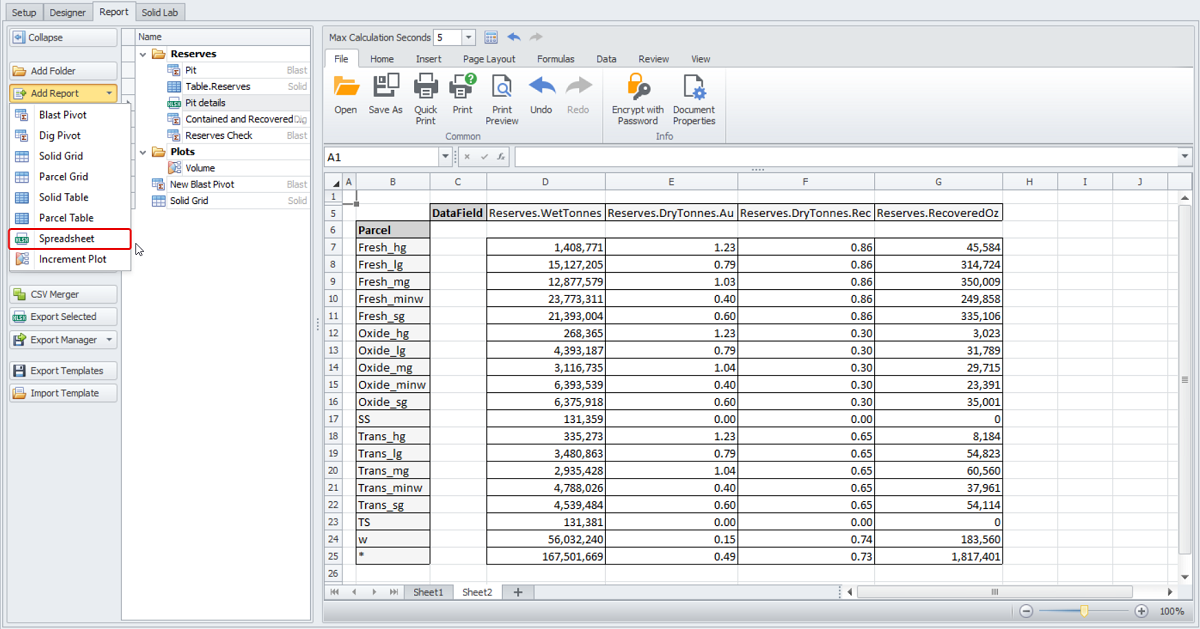Click the Import Template button
This screenshot has height=629, width=1200.
click(x=63, y=393)
